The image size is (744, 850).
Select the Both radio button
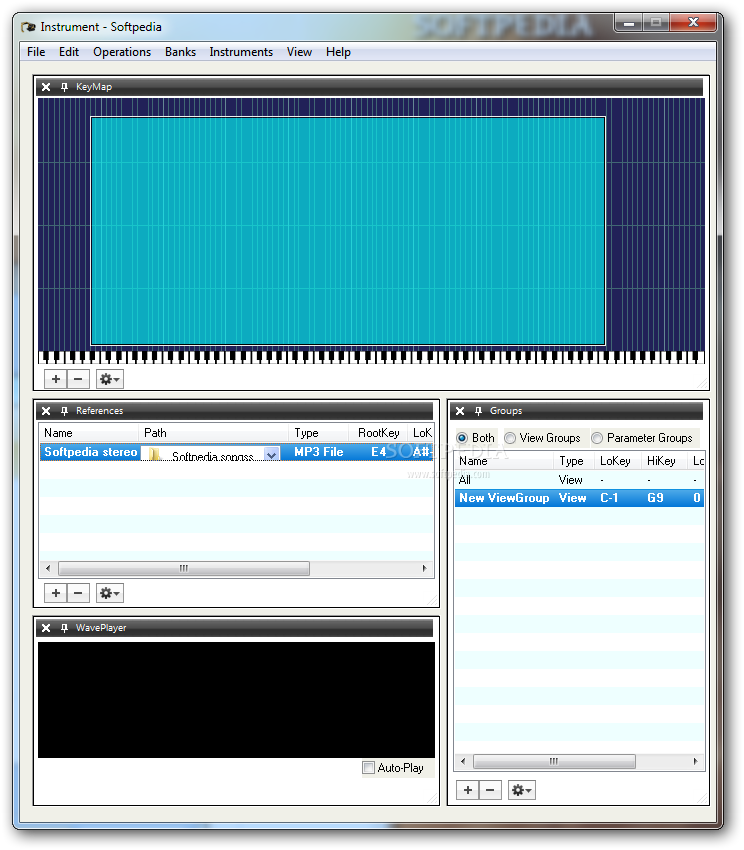click(462, 438)
